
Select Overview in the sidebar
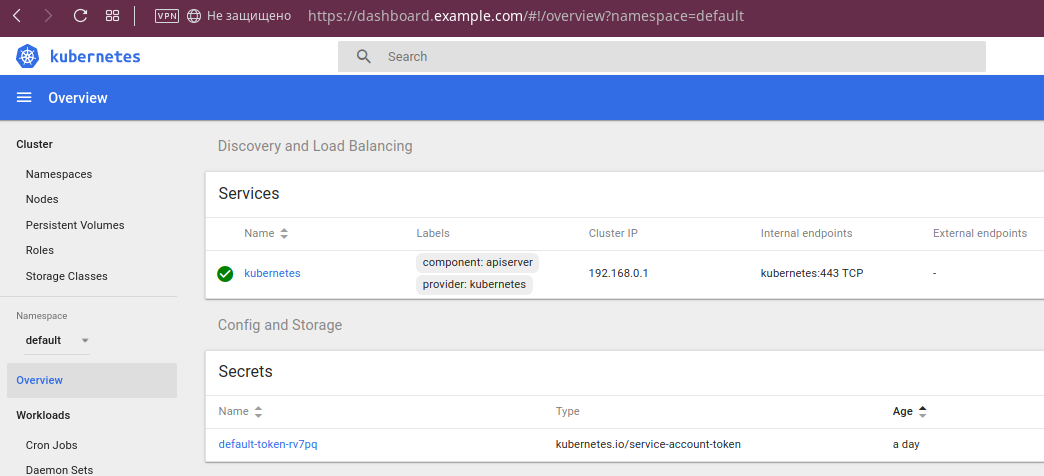(40, 380)
